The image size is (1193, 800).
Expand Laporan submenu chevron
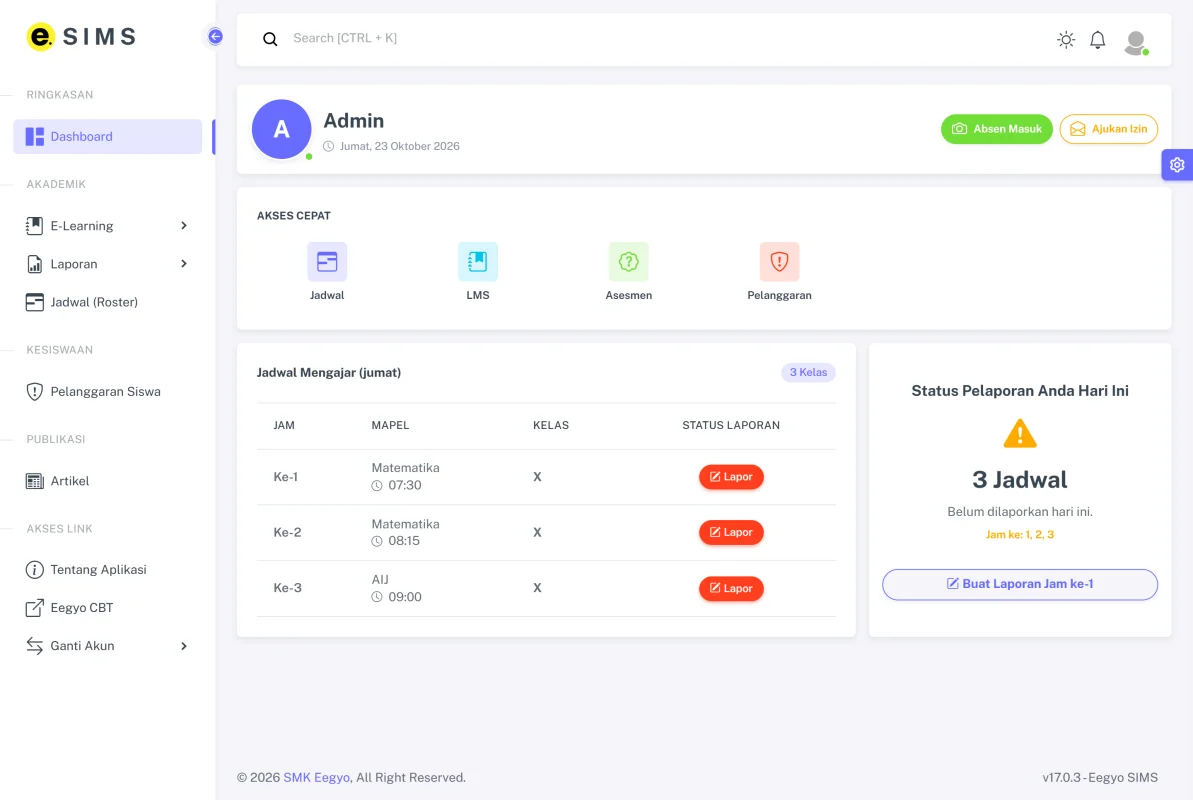point(183,263)
